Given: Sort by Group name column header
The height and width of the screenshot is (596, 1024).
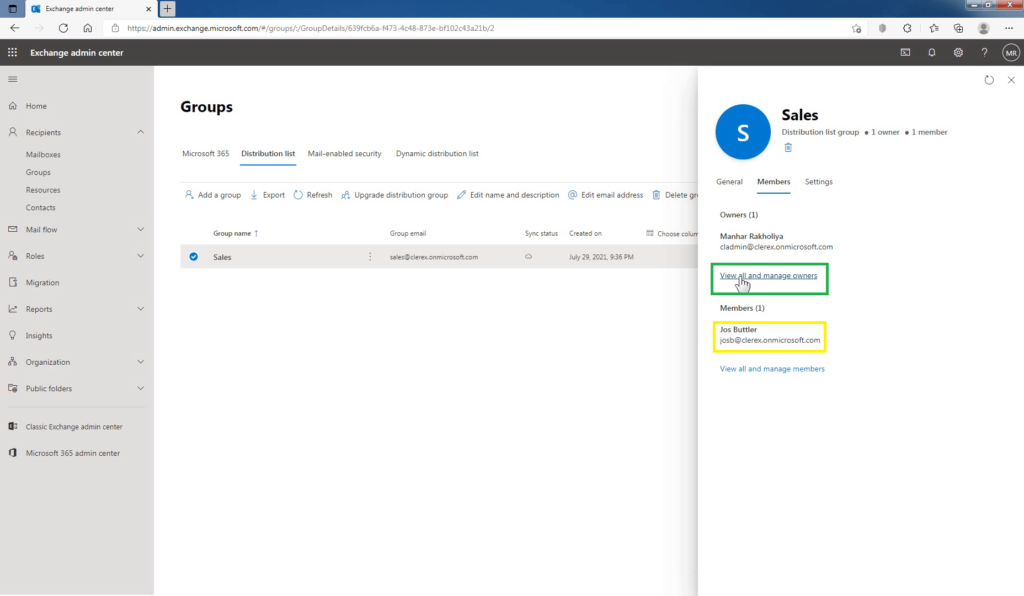Looking at the screenshot, I should 235,233.
